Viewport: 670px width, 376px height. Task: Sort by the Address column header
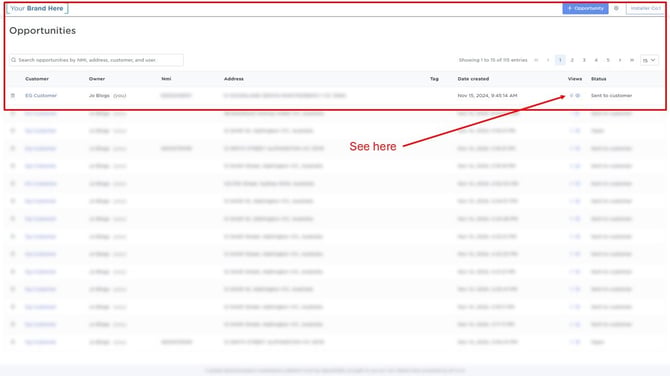click(x=234, y=79)
